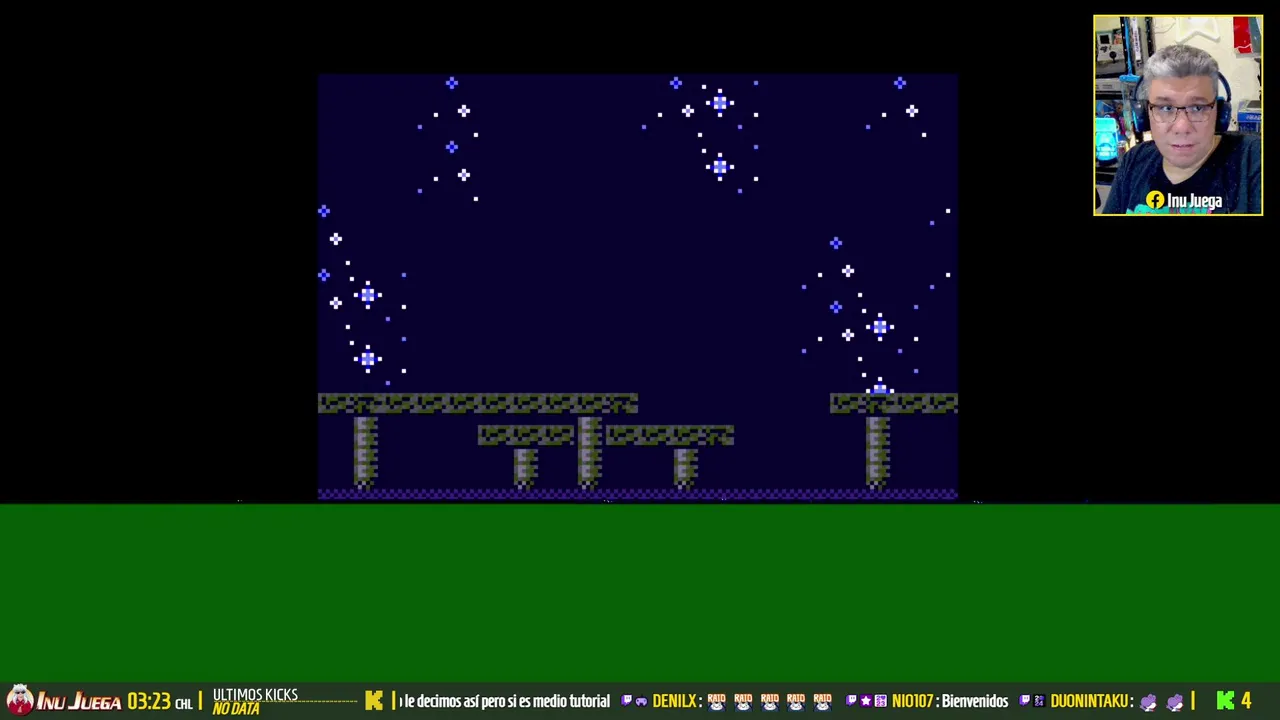
Task: Click the Facebook icon on the webcam overlay
Action: click(1155, 200)
